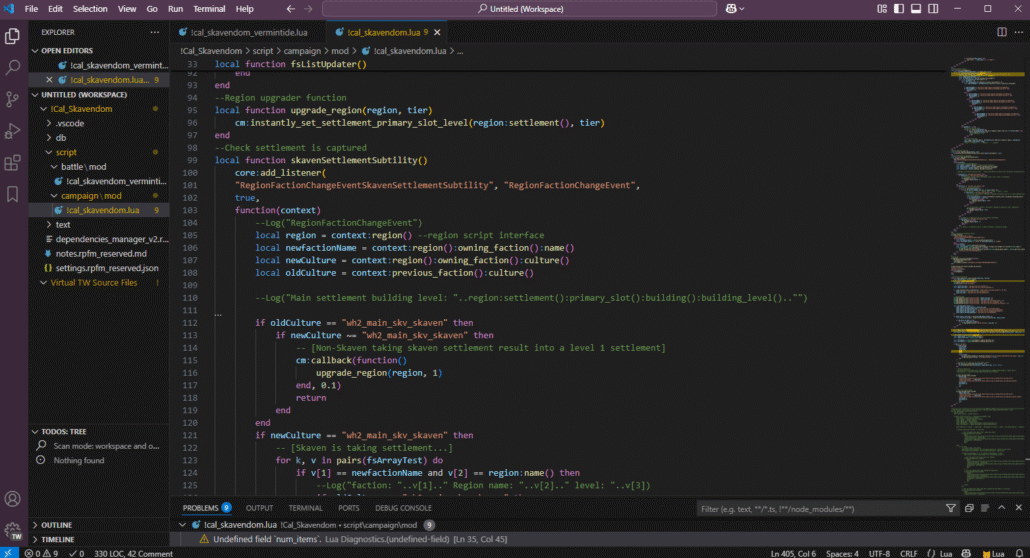Toggle the primary side bar
1030x558 pixels.
[x=899, y=9]
